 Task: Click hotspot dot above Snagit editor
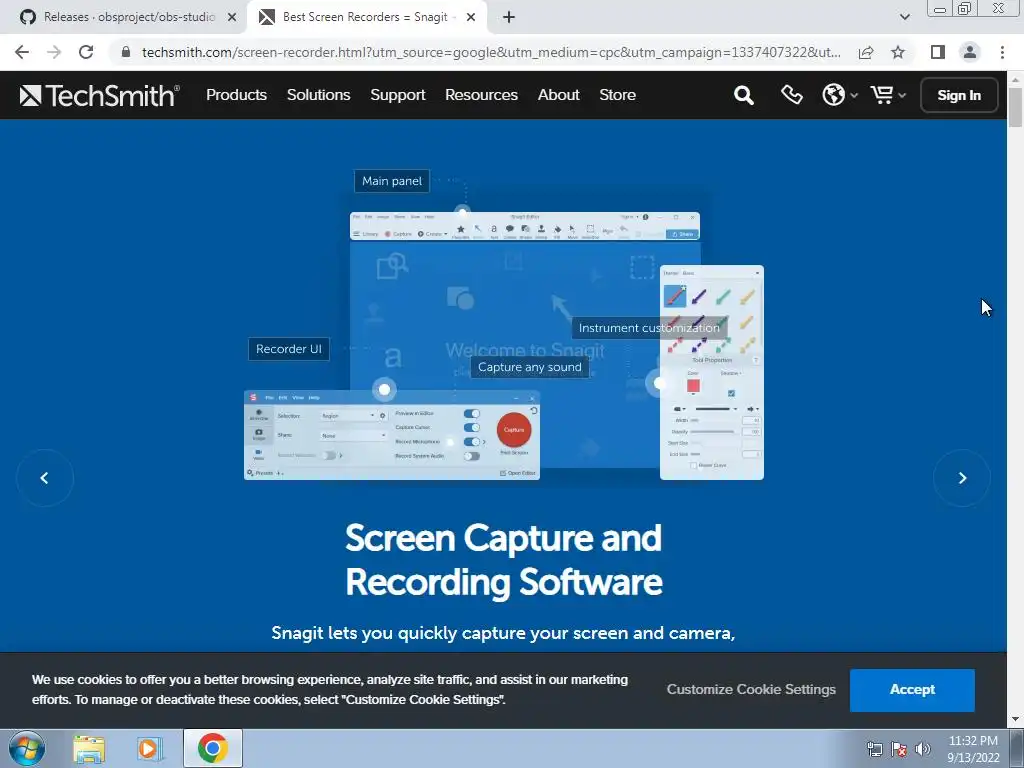(462, 212)
